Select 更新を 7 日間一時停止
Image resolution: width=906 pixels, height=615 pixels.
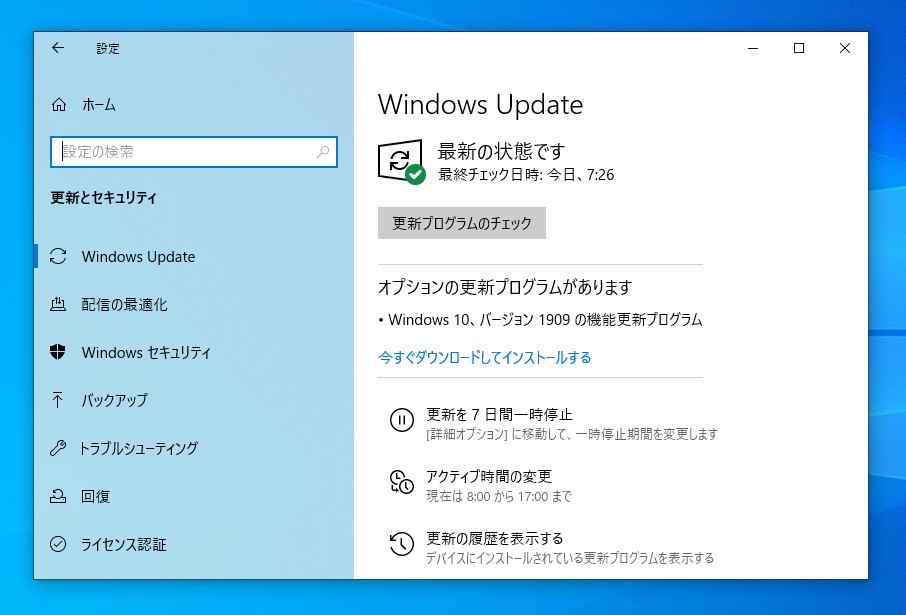499,414
